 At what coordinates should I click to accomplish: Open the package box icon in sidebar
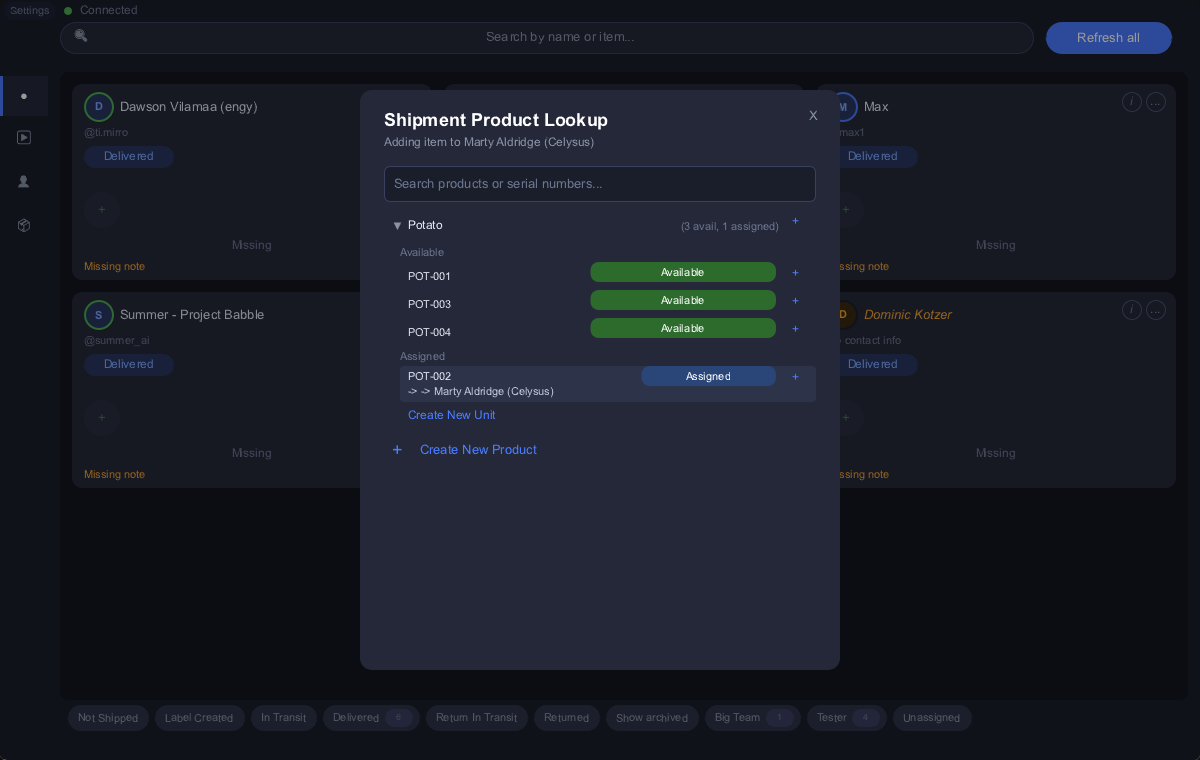24,226
